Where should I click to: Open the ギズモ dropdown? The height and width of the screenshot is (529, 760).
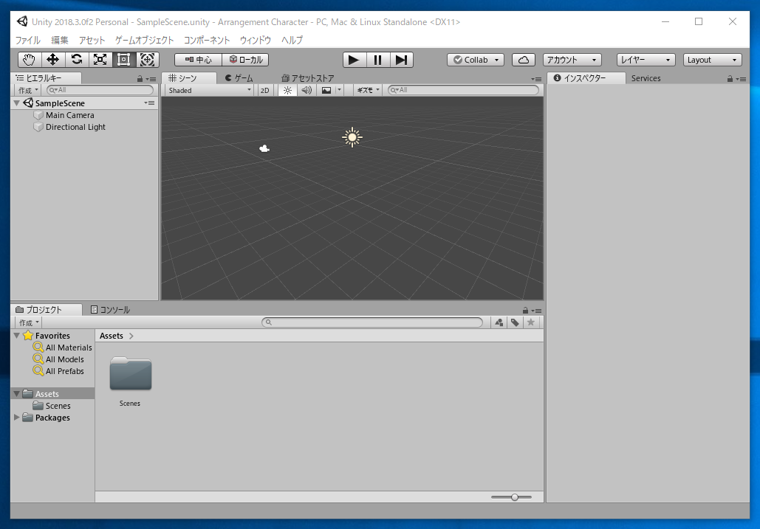tap(368, 90)
